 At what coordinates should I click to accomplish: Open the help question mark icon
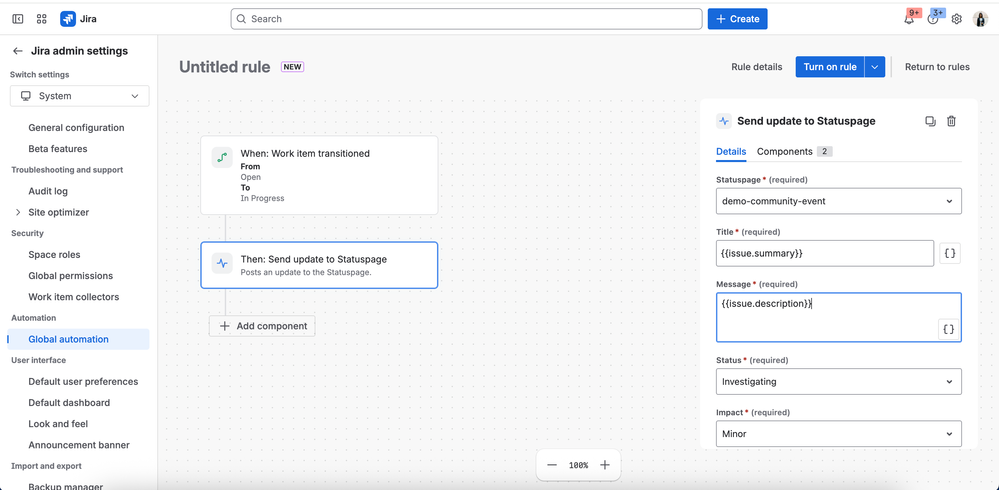pos(933,19)
